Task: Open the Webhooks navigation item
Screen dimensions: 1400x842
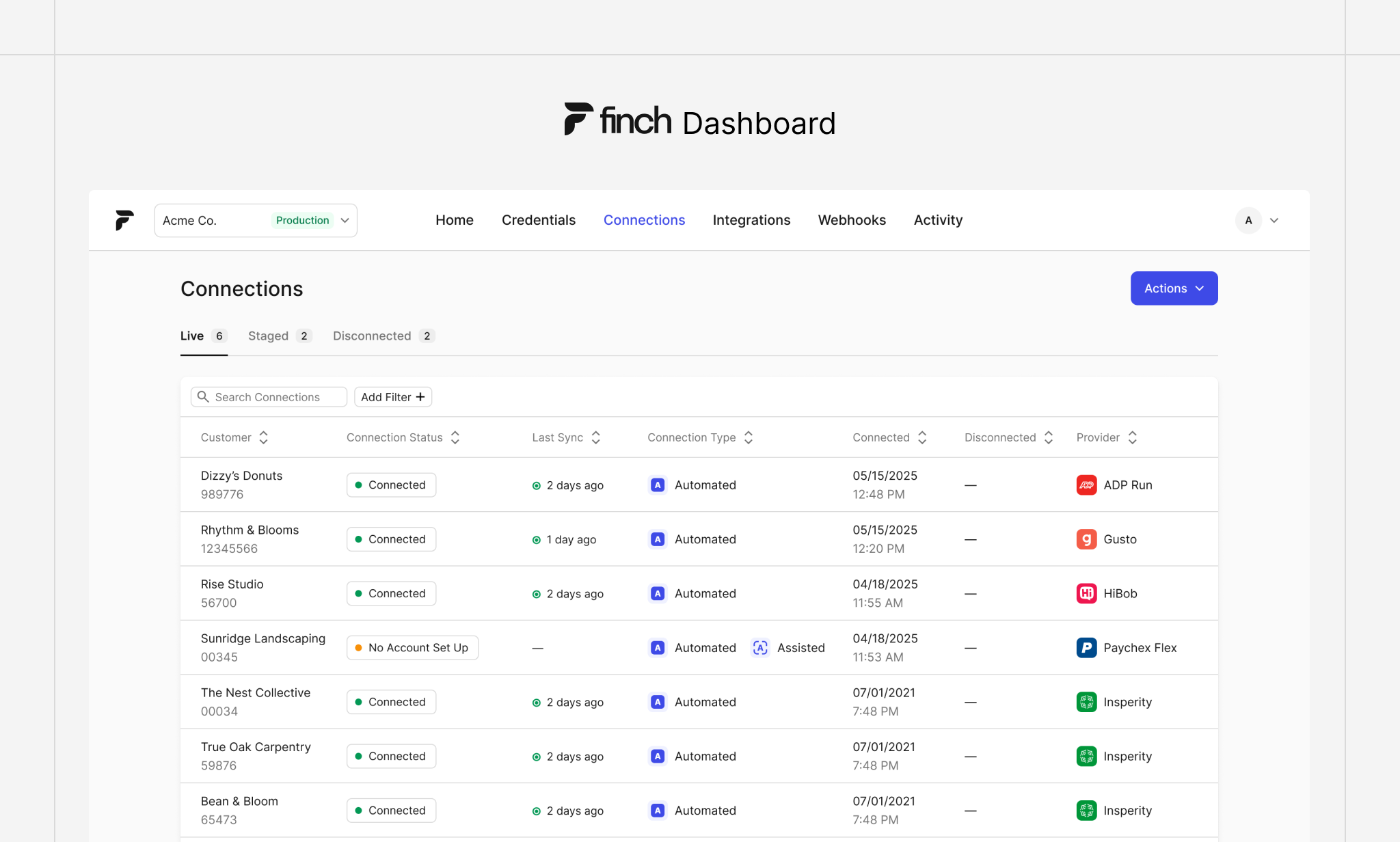Action: (852, 220)
